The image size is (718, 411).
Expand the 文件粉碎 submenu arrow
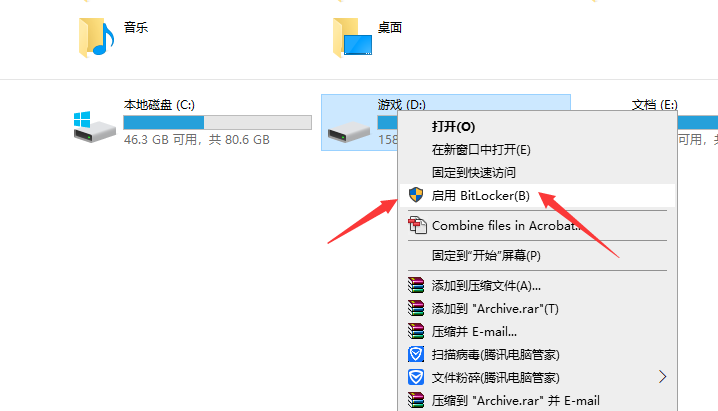tap(662, 377)
